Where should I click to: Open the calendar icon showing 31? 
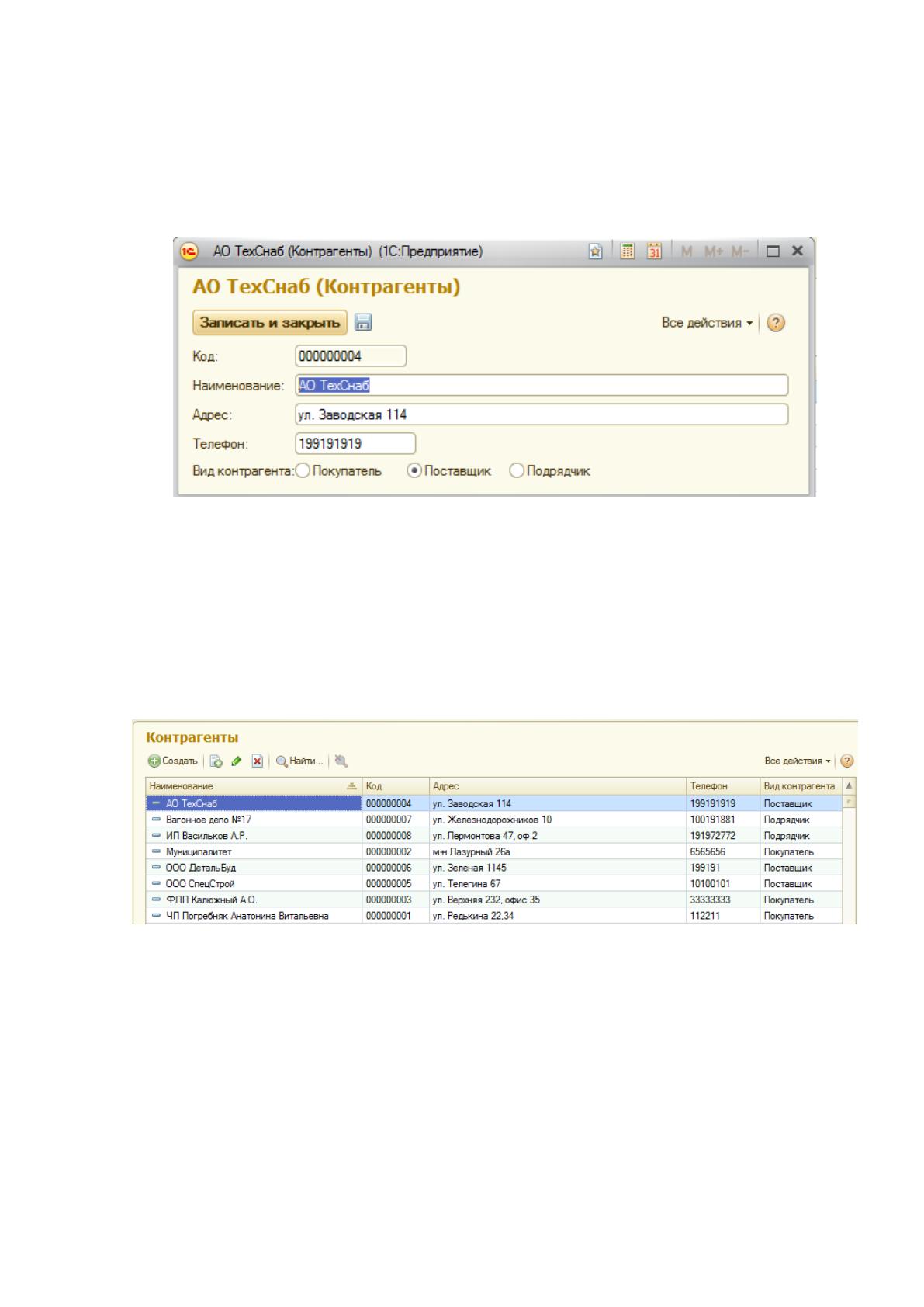tap(654, 251)
